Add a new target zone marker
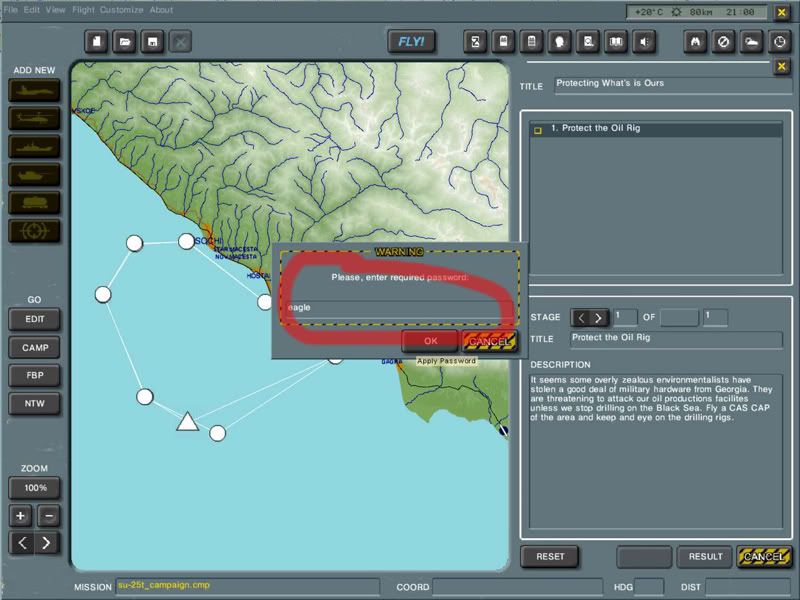800x600 pixels. click(x=35, y=231)
